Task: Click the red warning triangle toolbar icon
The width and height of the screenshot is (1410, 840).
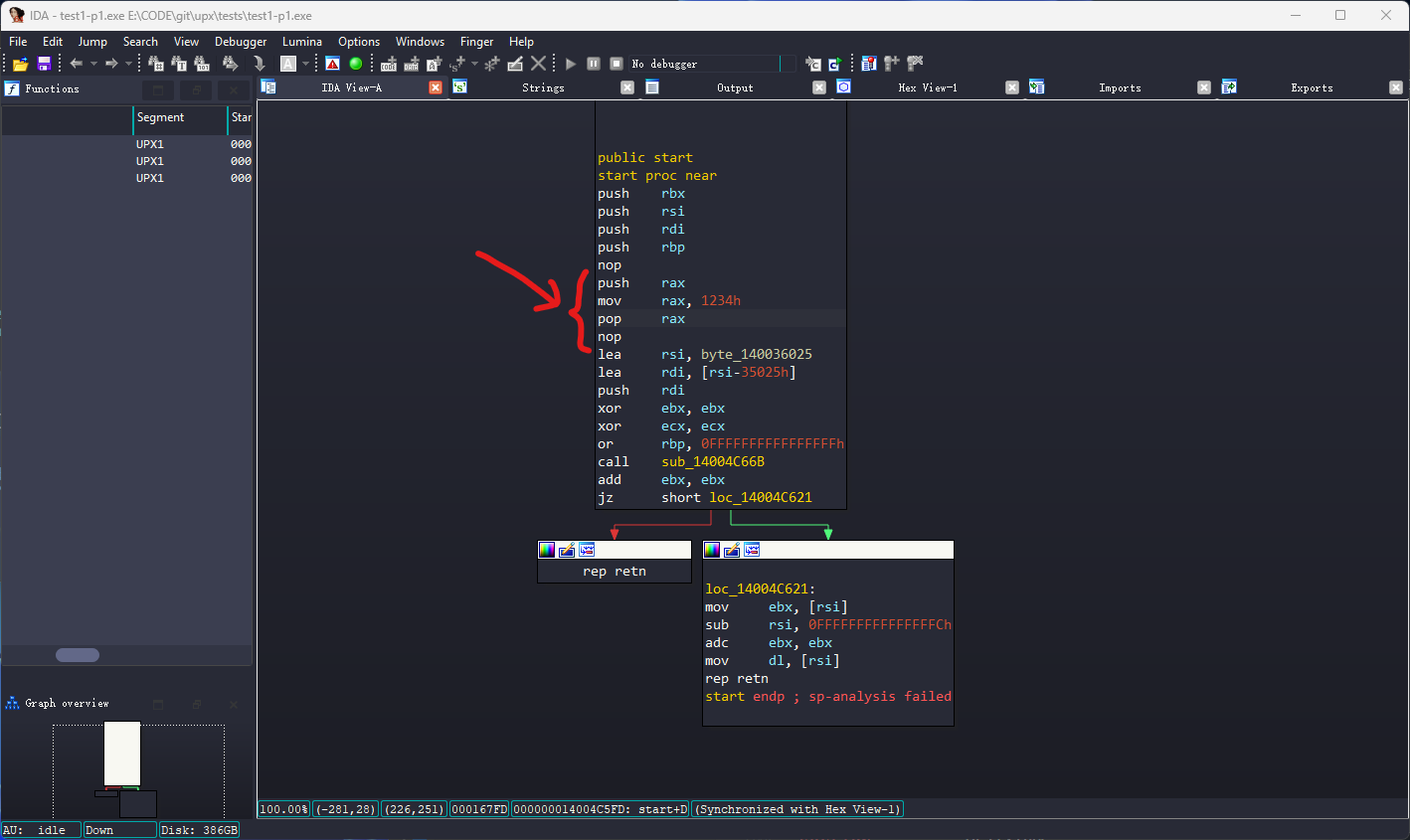Action: tap(333, 64)
